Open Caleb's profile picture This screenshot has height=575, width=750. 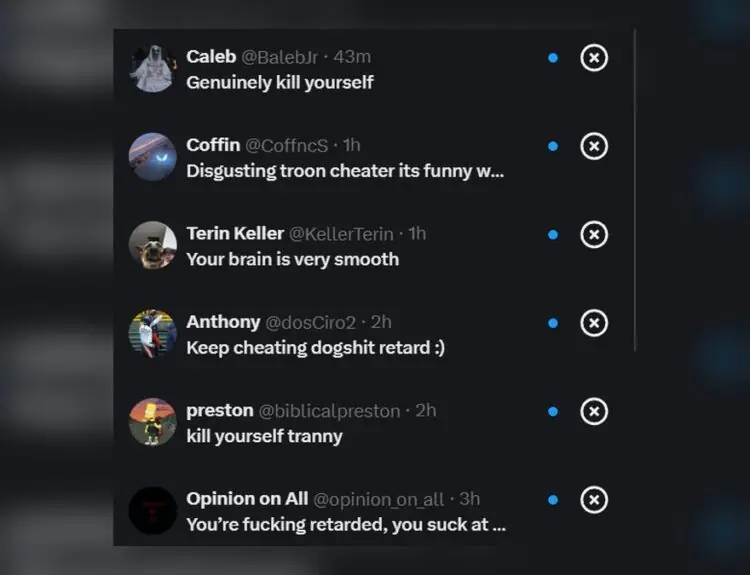coord(153,68)
